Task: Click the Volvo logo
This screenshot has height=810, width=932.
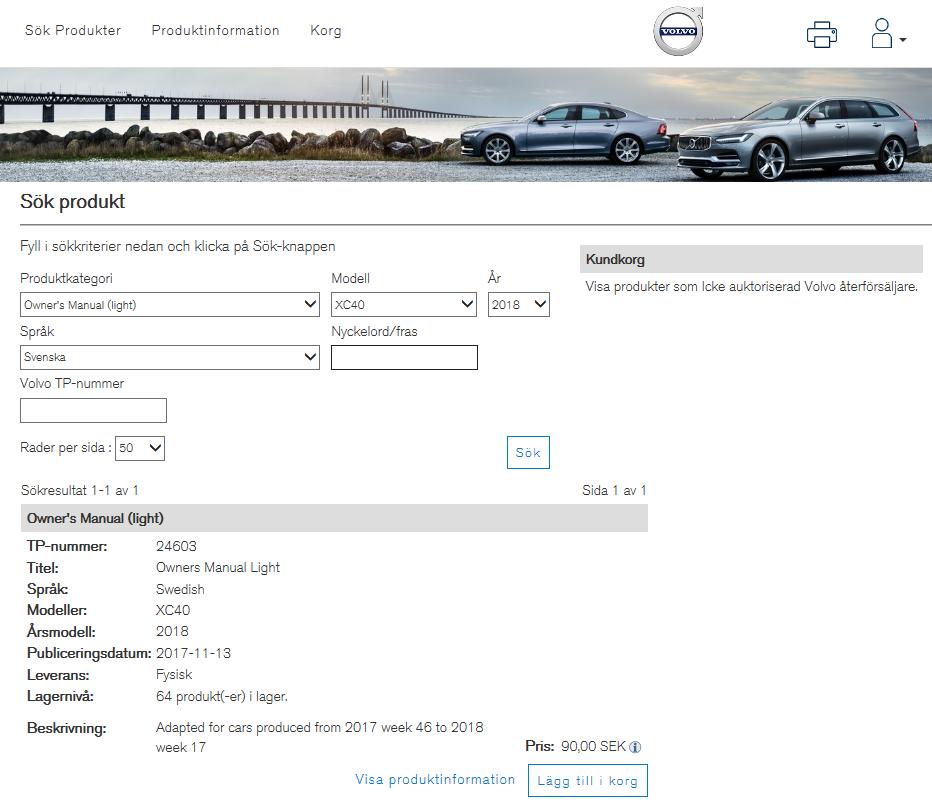Action: pyautogui.click(x=678, y=31)
